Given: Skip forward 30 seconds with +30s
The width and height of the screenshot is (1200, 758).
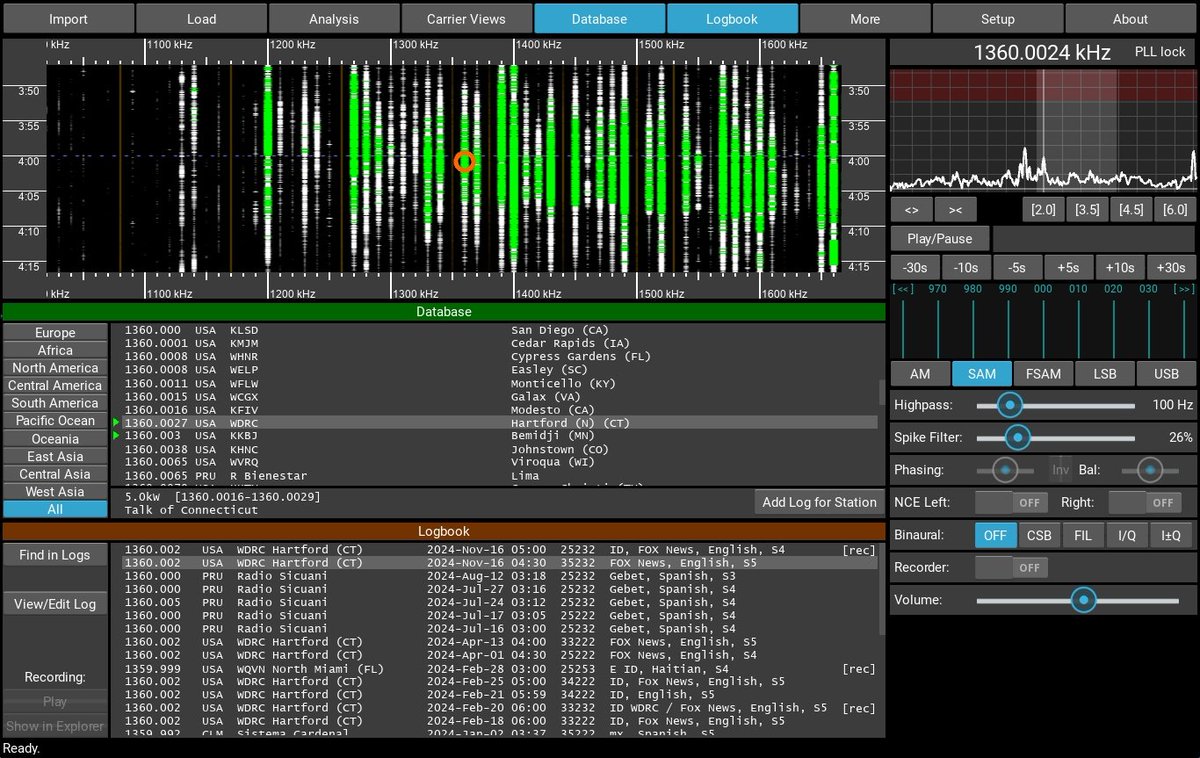Looking at the screenshot, I should point(1171,268).
